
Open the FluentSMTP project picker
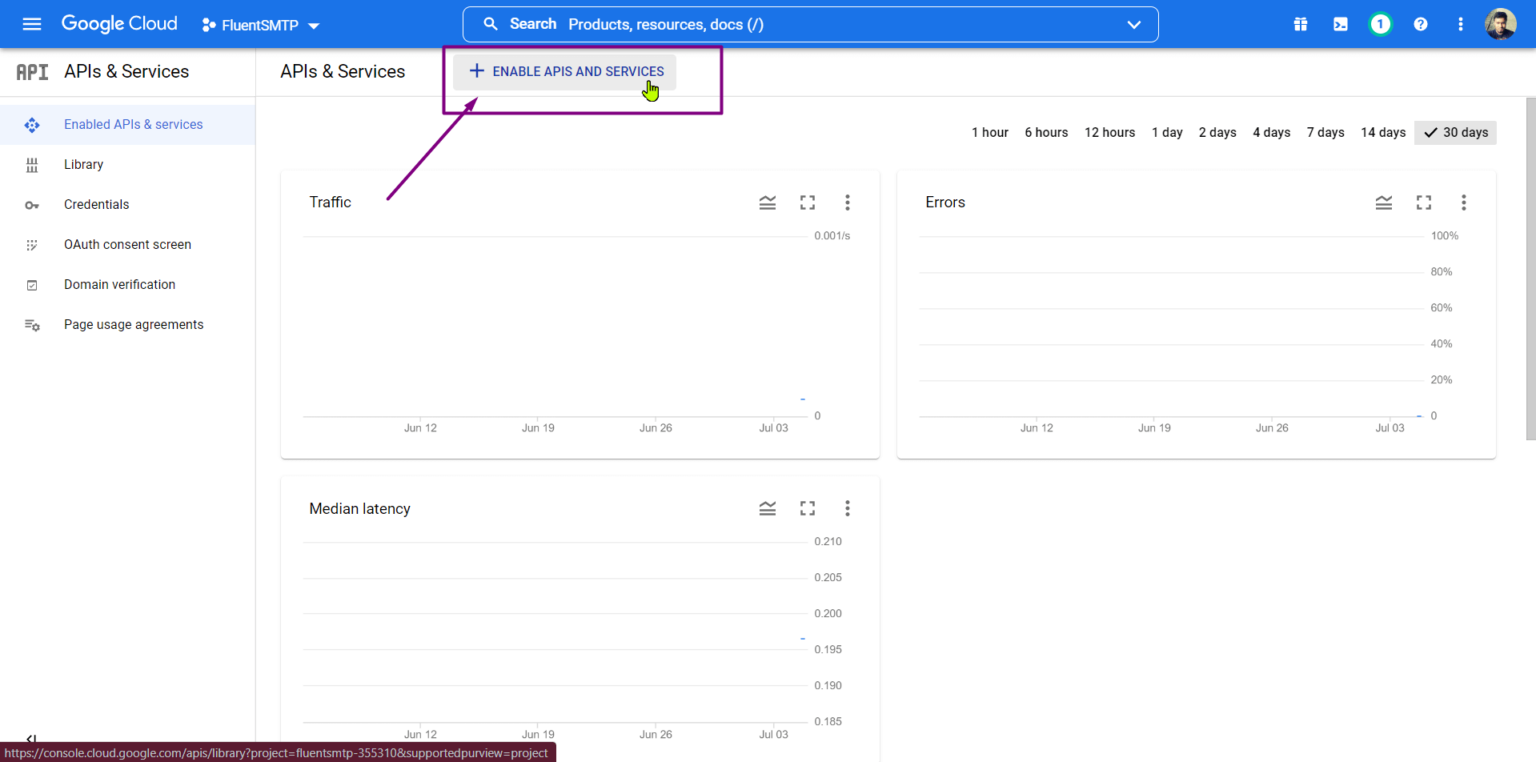[259, 24]
